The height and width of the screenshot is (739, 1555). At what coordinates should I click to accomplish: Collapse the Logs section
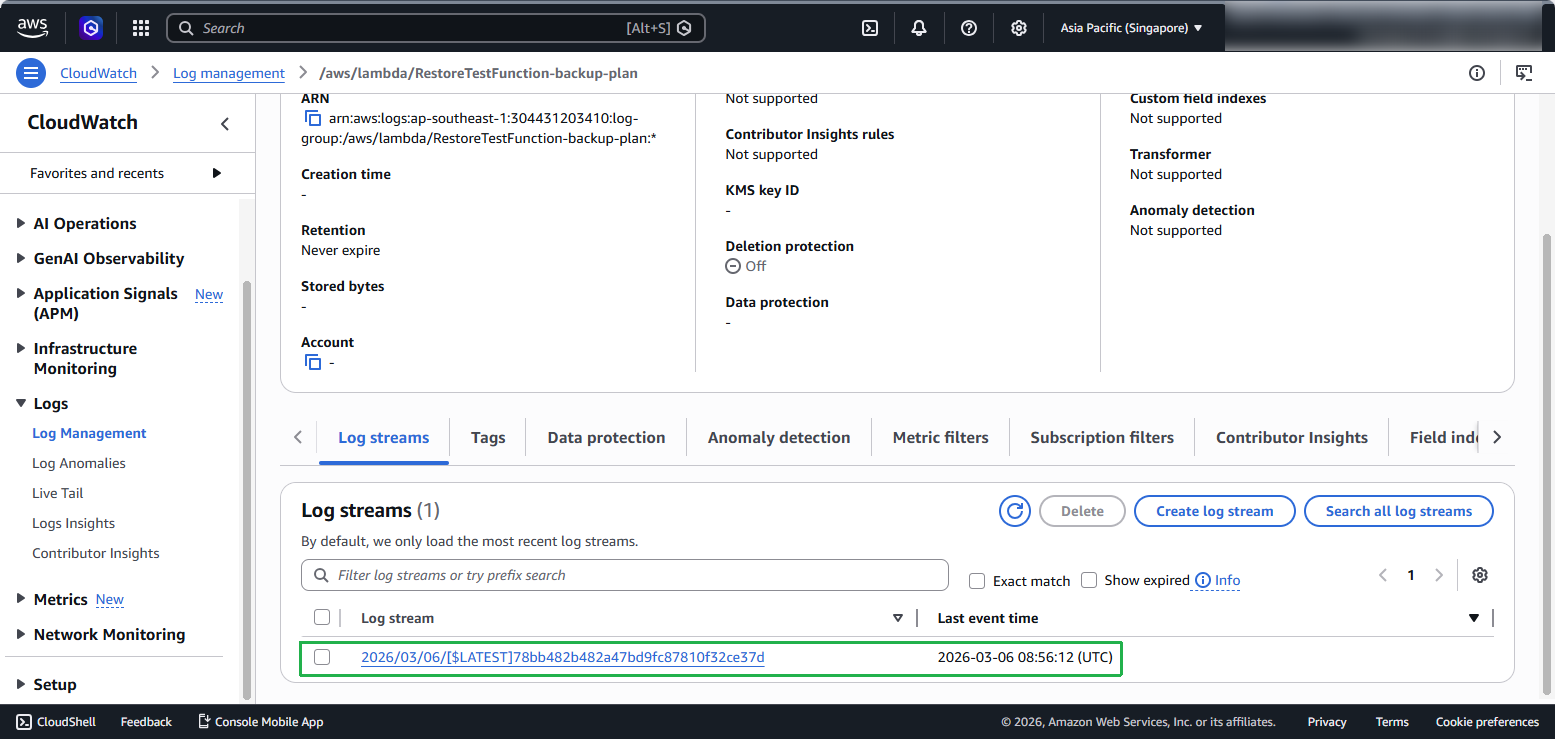click(21, 403)
